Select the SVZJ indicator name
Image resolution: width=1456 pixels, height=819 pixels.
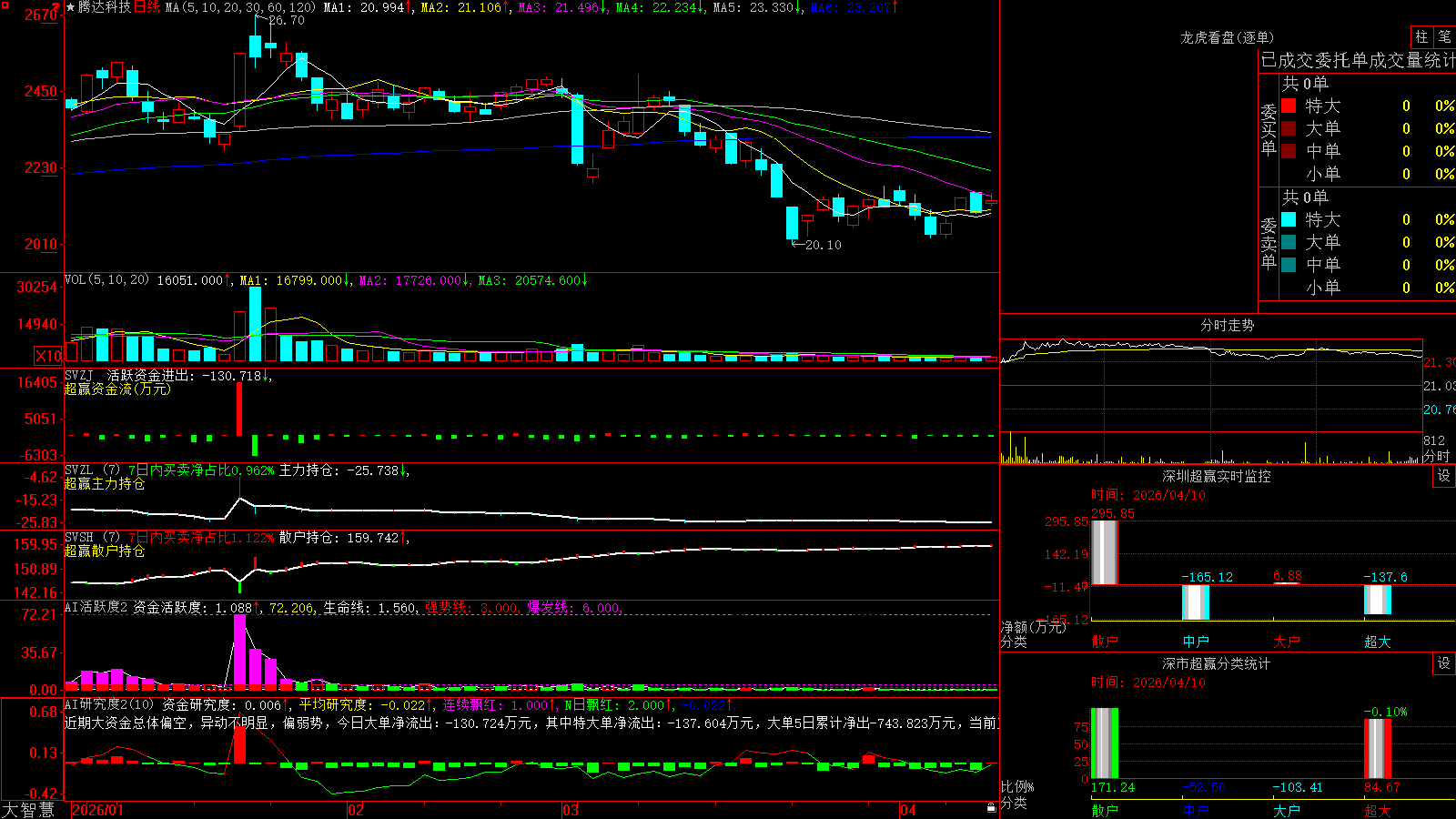click(x=79, y=375)
